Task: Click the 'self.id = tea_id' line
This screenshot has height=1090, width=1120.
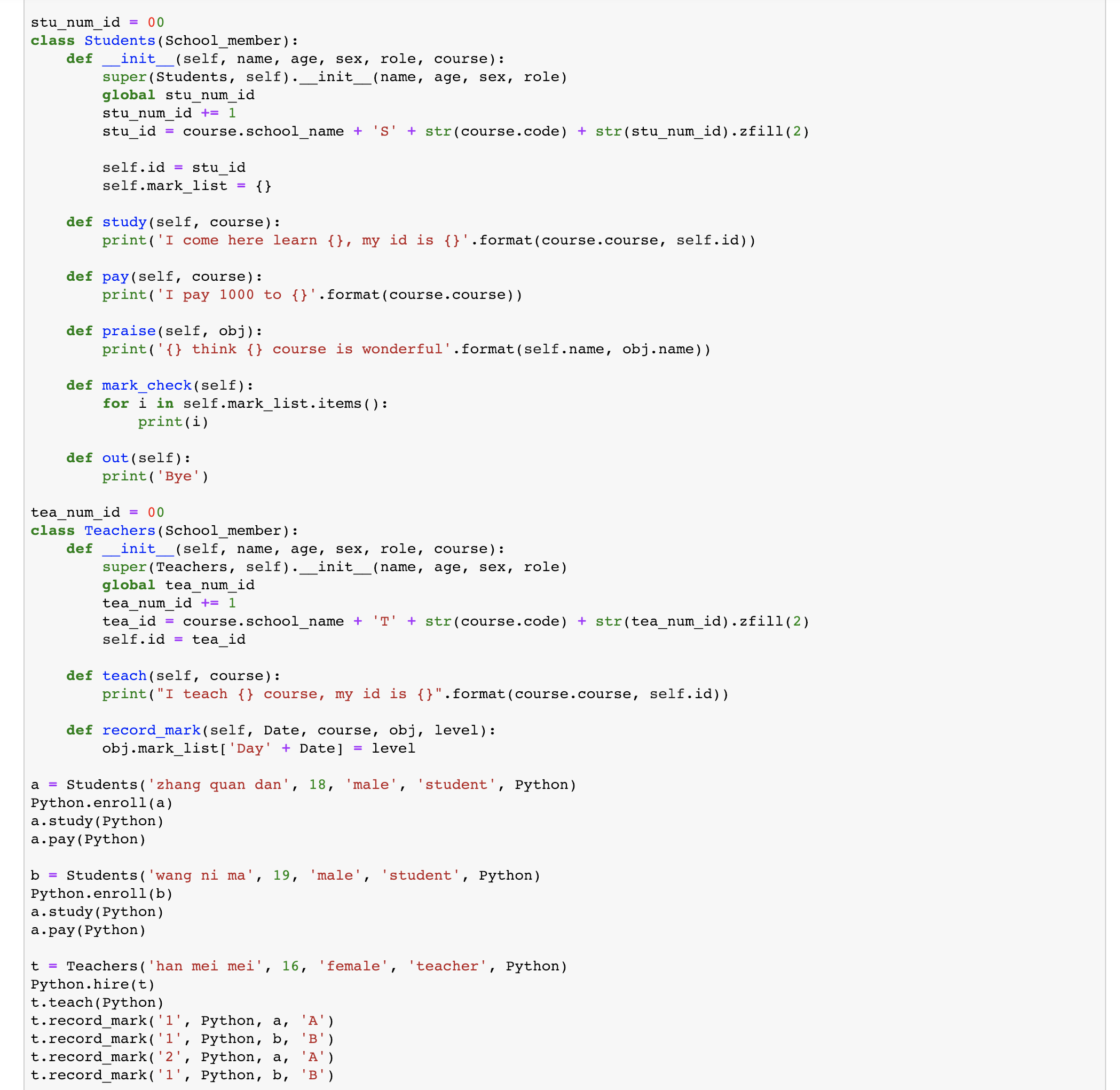Action: pos(173,639)
